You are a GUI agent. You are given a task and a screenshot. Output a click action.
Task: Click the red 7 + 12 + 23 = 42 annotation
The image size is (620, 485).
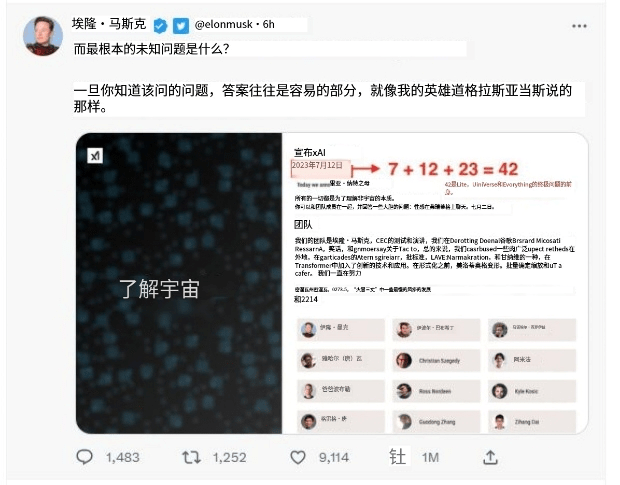pos(453,169)
